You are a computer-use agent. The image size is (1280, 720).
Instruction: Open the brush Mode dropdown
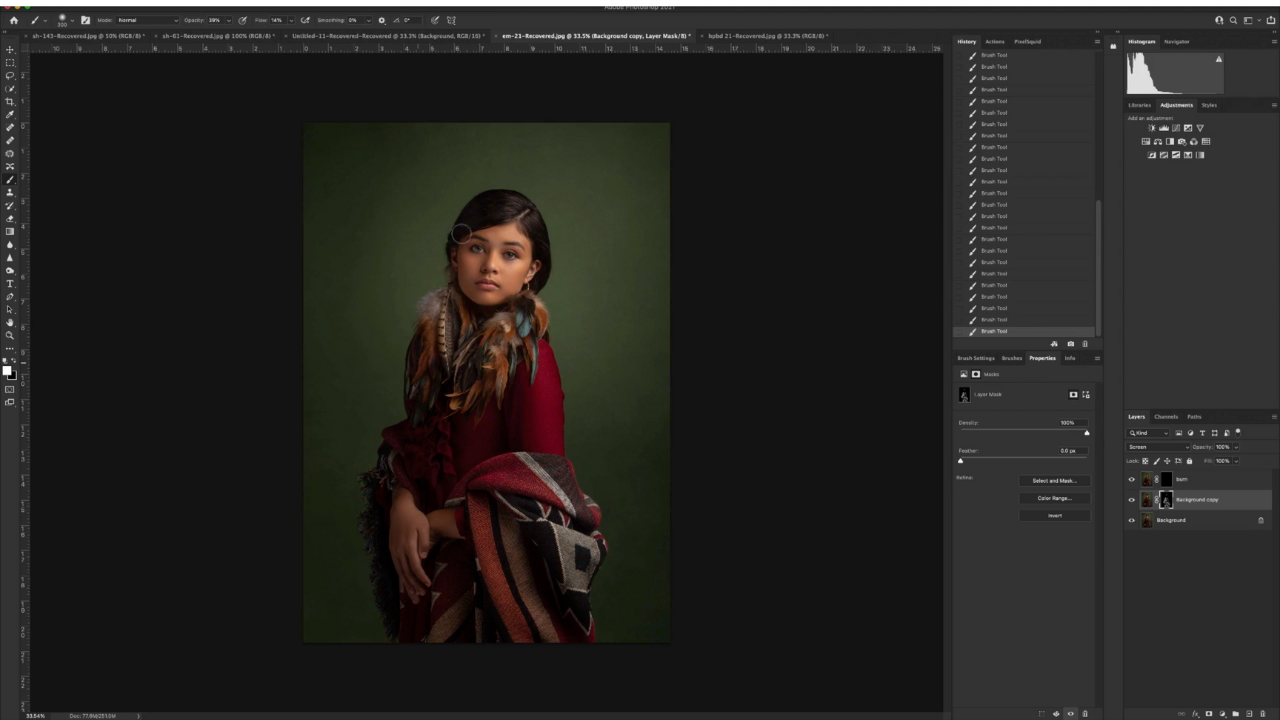(147, 20)
